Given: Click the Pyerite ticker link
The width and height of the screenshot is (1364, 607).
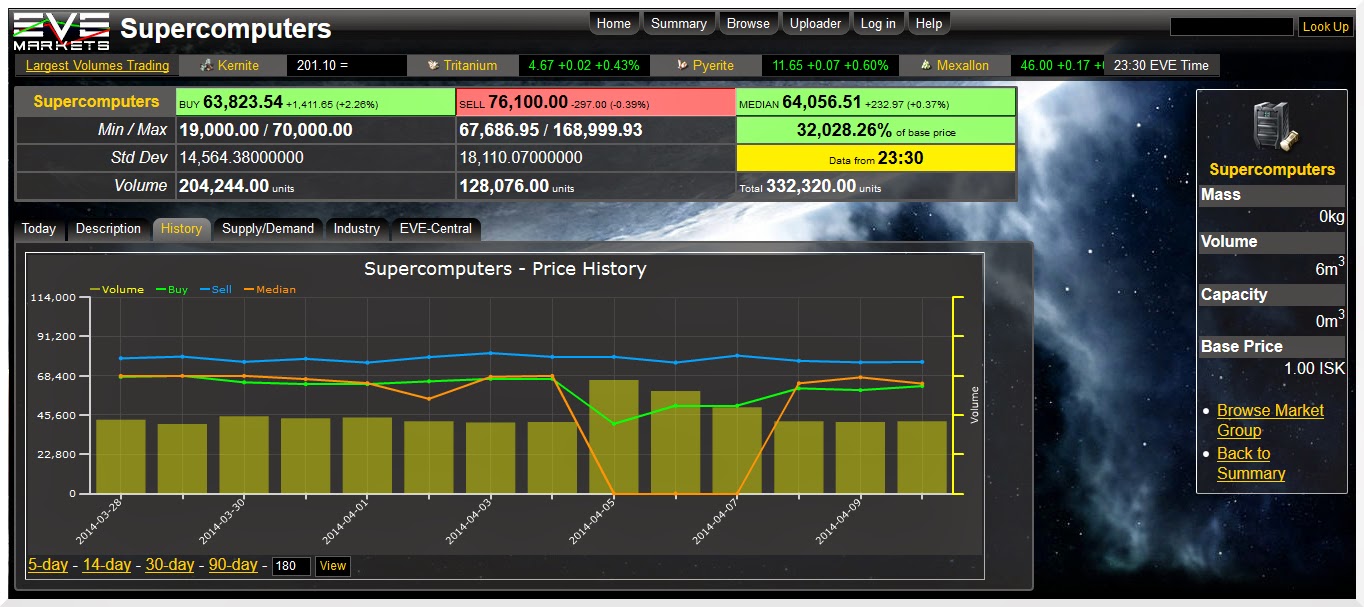Looking at the screenshot, I should point(713,65).
